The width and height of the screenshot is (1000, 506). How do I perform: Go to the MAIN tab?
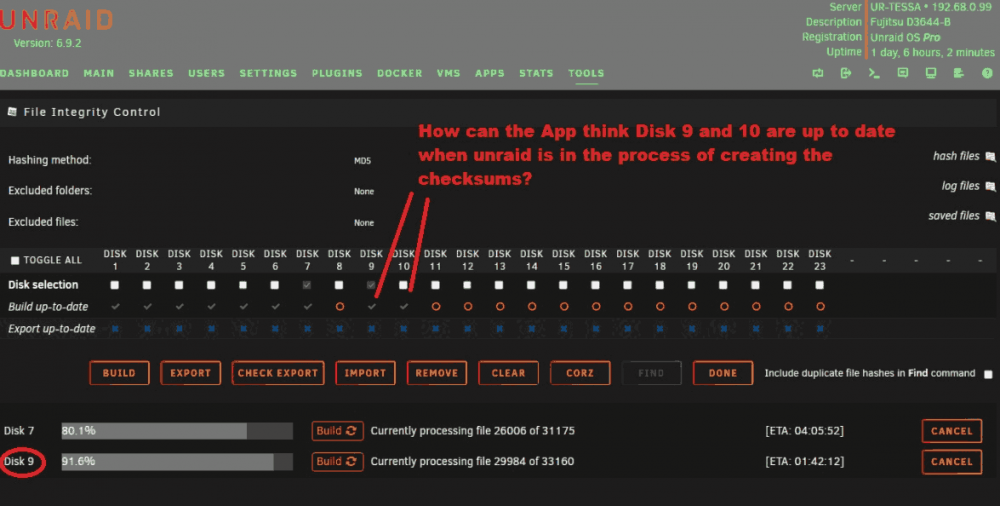click(x=99, y=73)
